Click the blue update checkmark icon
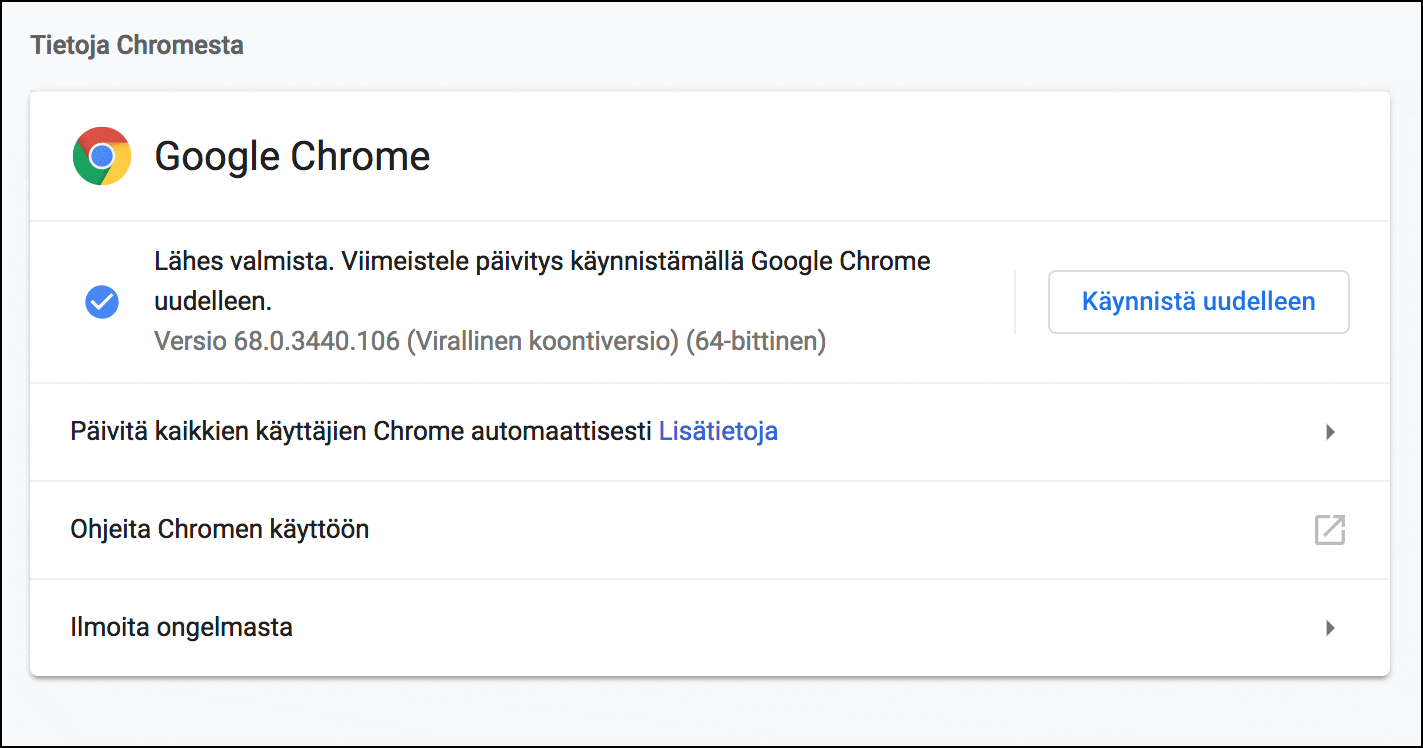This screenshot has height=748, width=1423. [102, 301]
